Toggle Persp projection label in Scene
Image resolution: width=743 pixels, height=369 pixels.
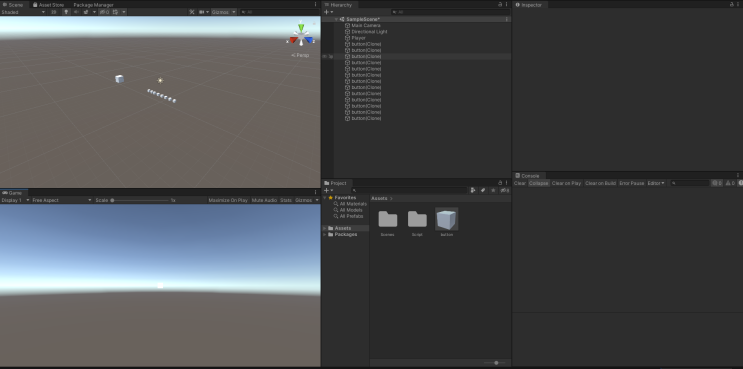[300, 55]
